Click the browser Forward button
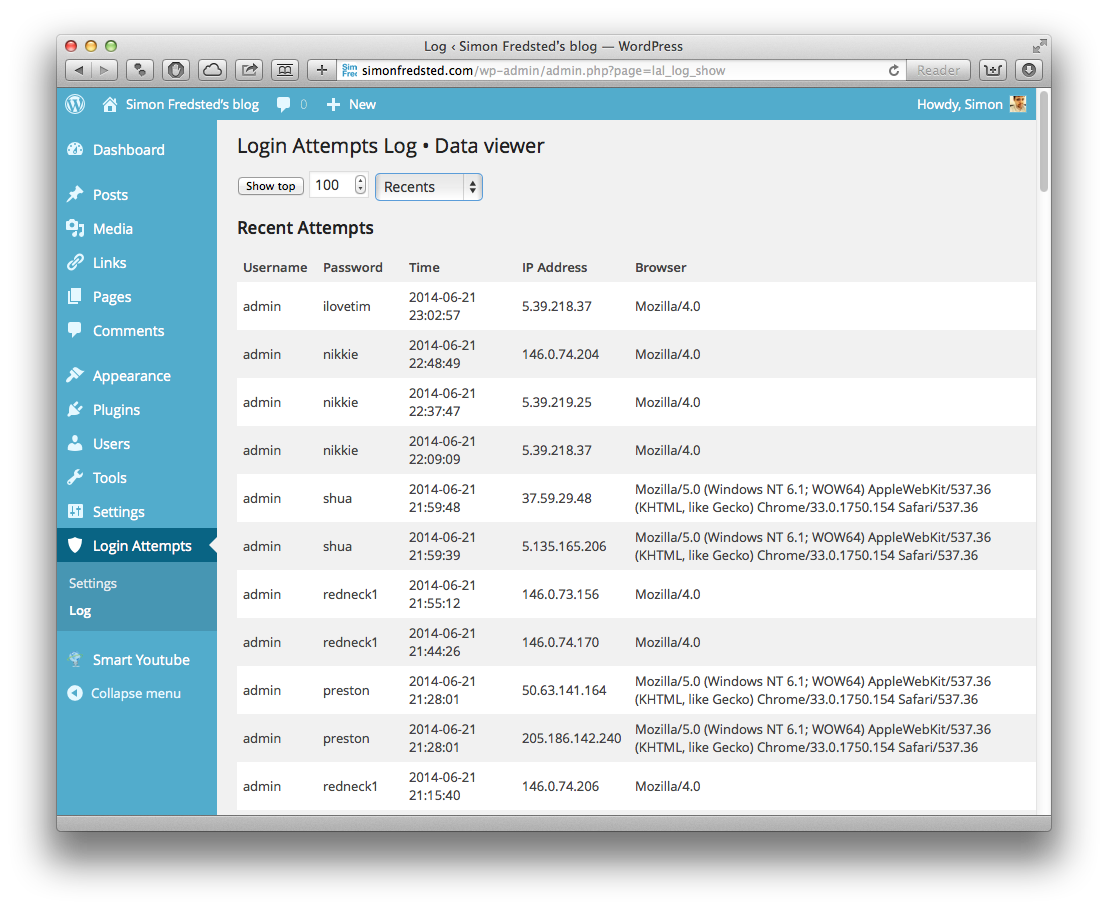The image size is (1108, 910). point(104,70)
